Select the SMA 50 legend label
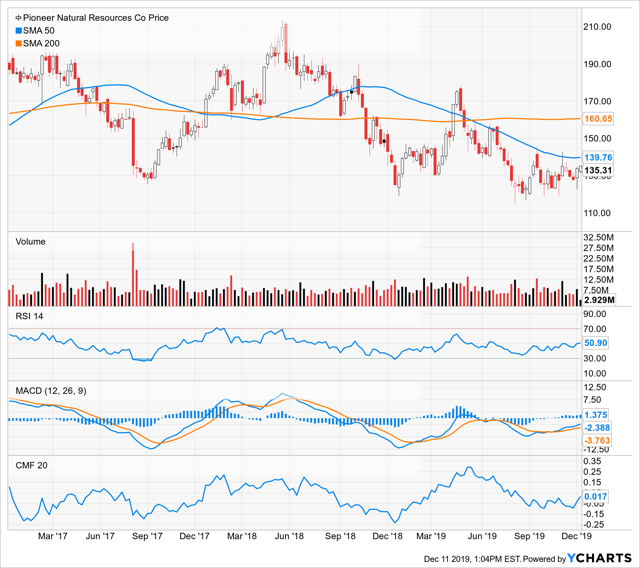The image size is (640, 568). (x=39, y=31)
